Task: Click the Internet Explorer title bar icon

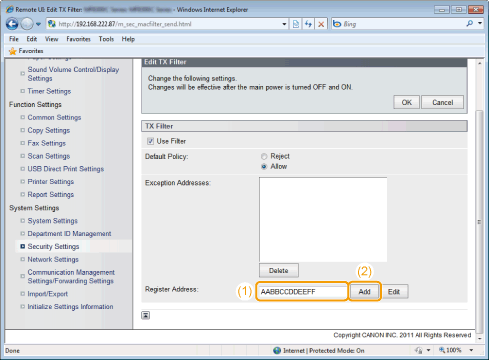Action: pyautogui.click(x=10, y=9)
